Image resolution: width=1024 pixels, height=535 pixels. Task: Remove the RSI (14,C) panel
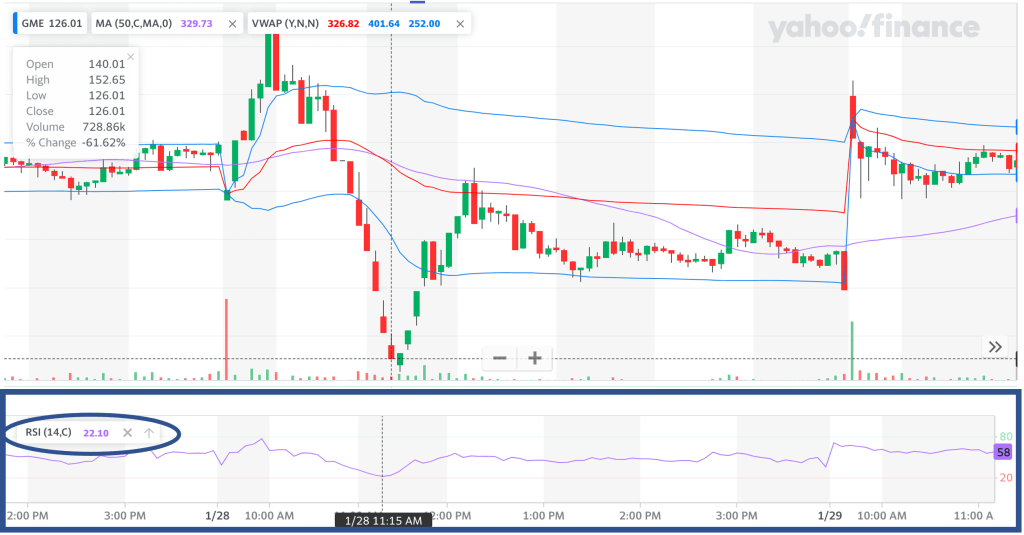tap(127, 433)
